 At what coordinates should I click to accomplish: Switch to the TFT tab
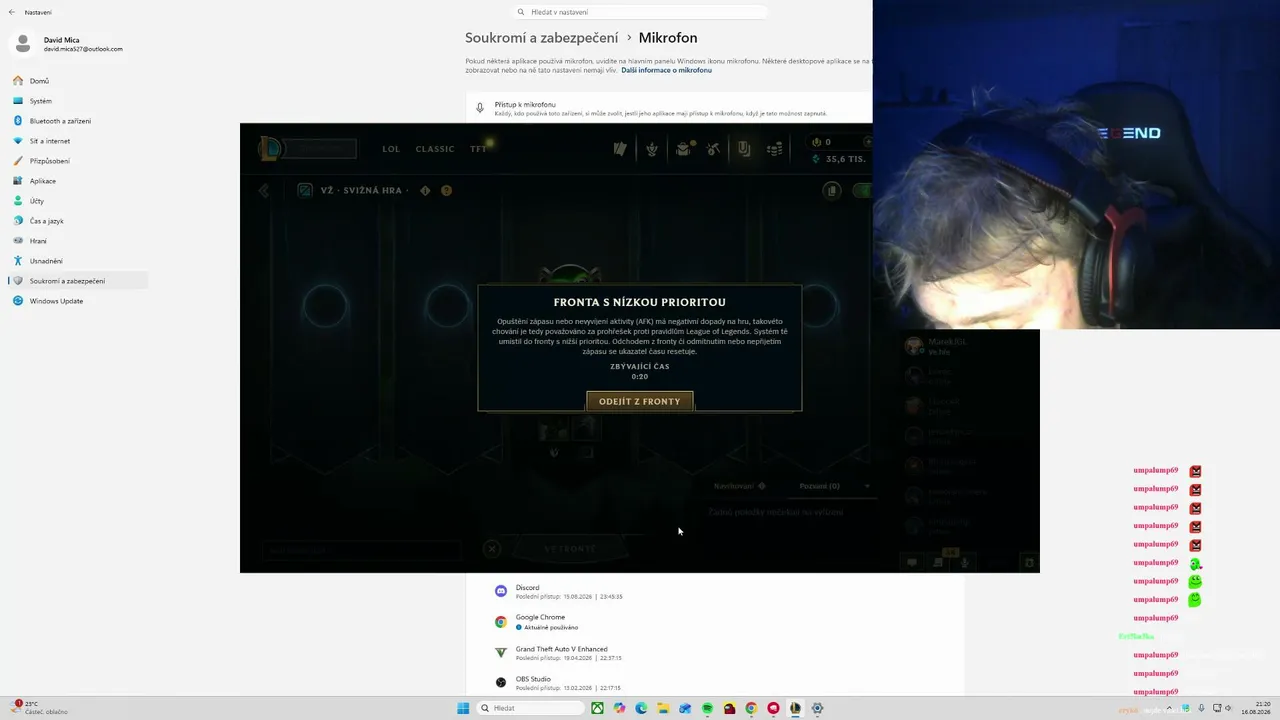point(478,149)
